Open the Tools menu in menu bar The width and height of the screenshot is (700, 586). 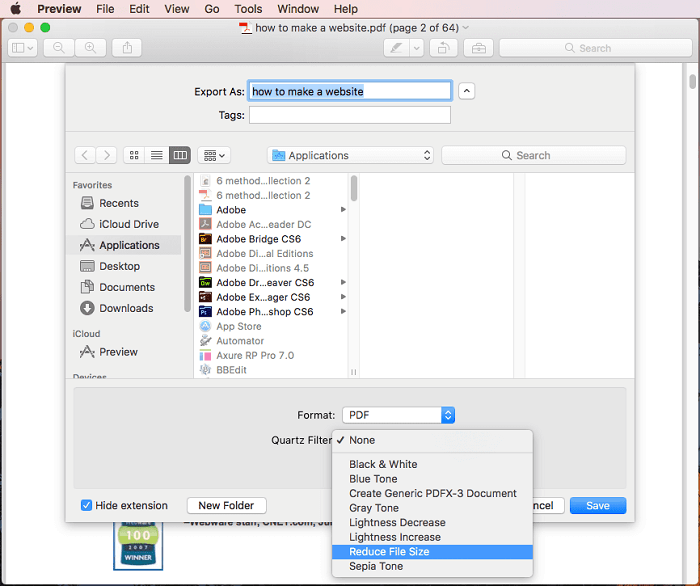point(248,9)
